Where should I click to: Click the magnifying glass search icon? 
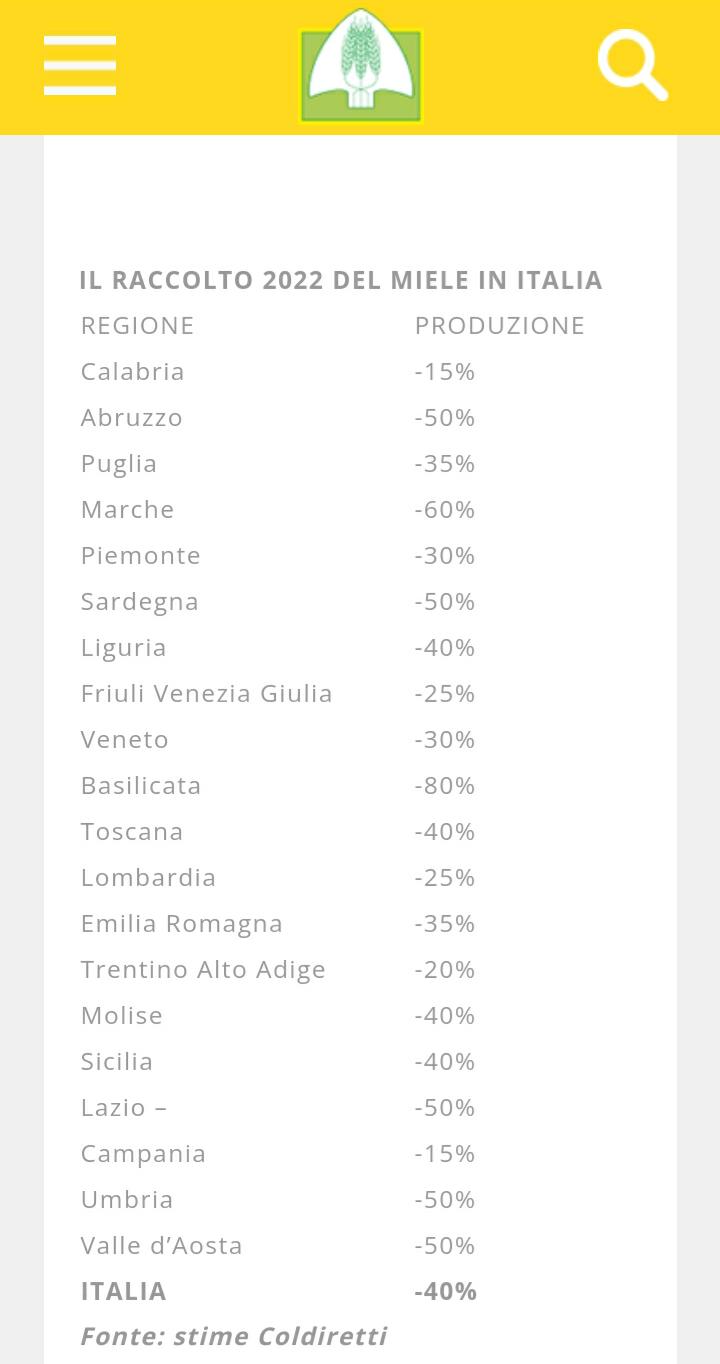point(634,64)
